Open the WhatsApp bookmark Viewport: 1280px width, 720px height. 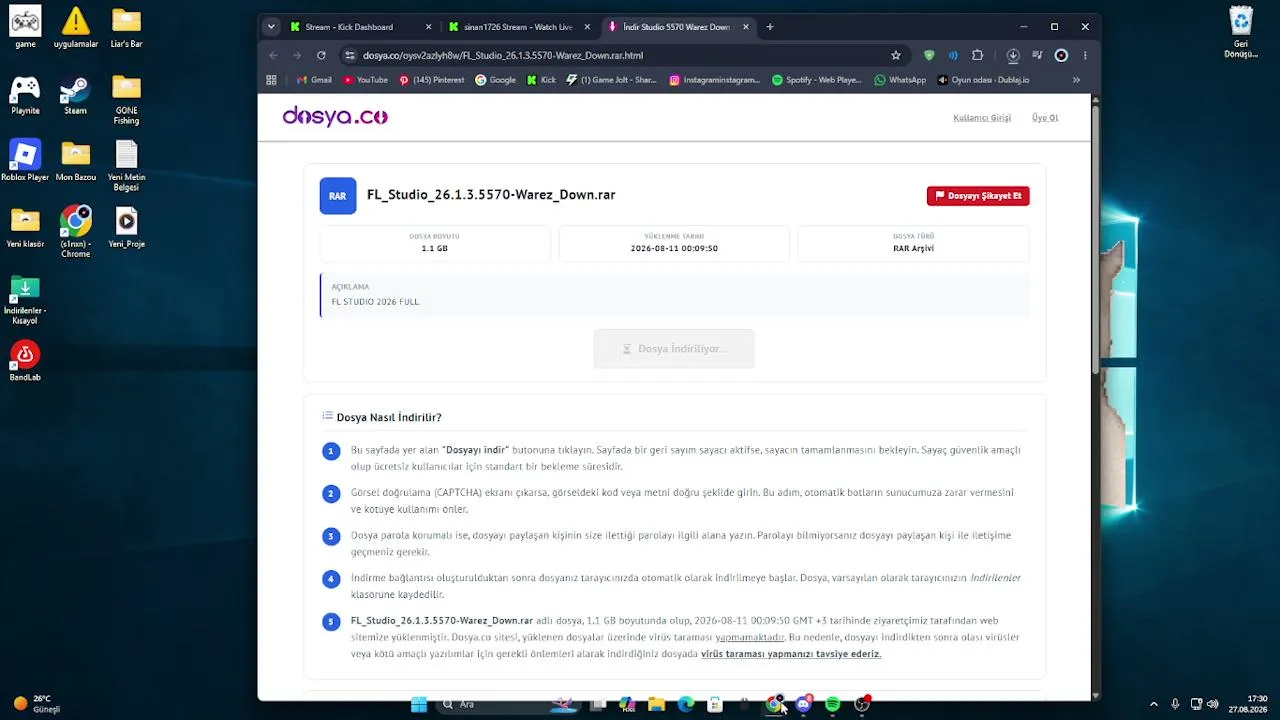(900, 80)
